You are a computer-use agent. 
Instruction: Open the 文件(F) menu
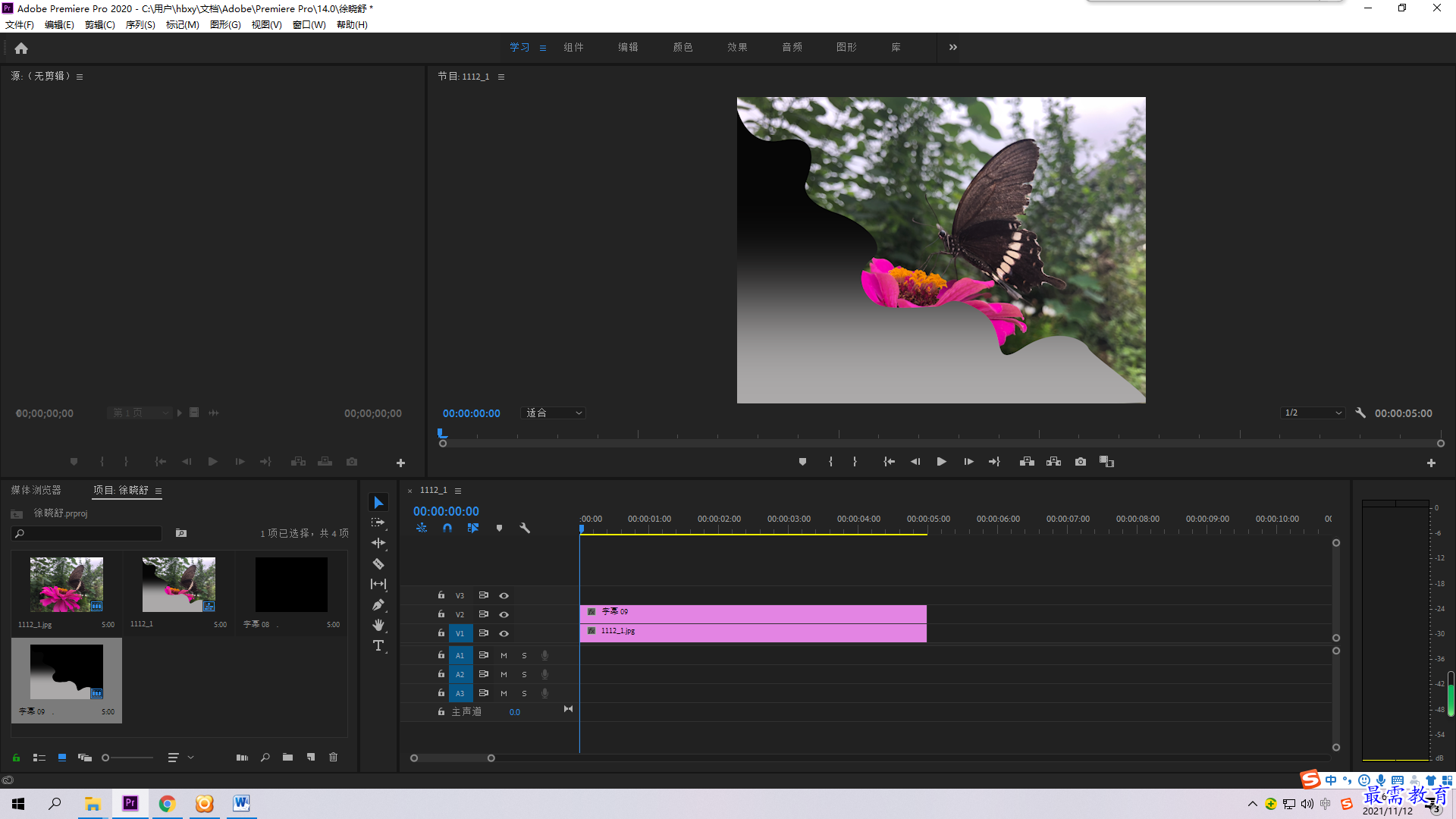click(x=20, y=24)
